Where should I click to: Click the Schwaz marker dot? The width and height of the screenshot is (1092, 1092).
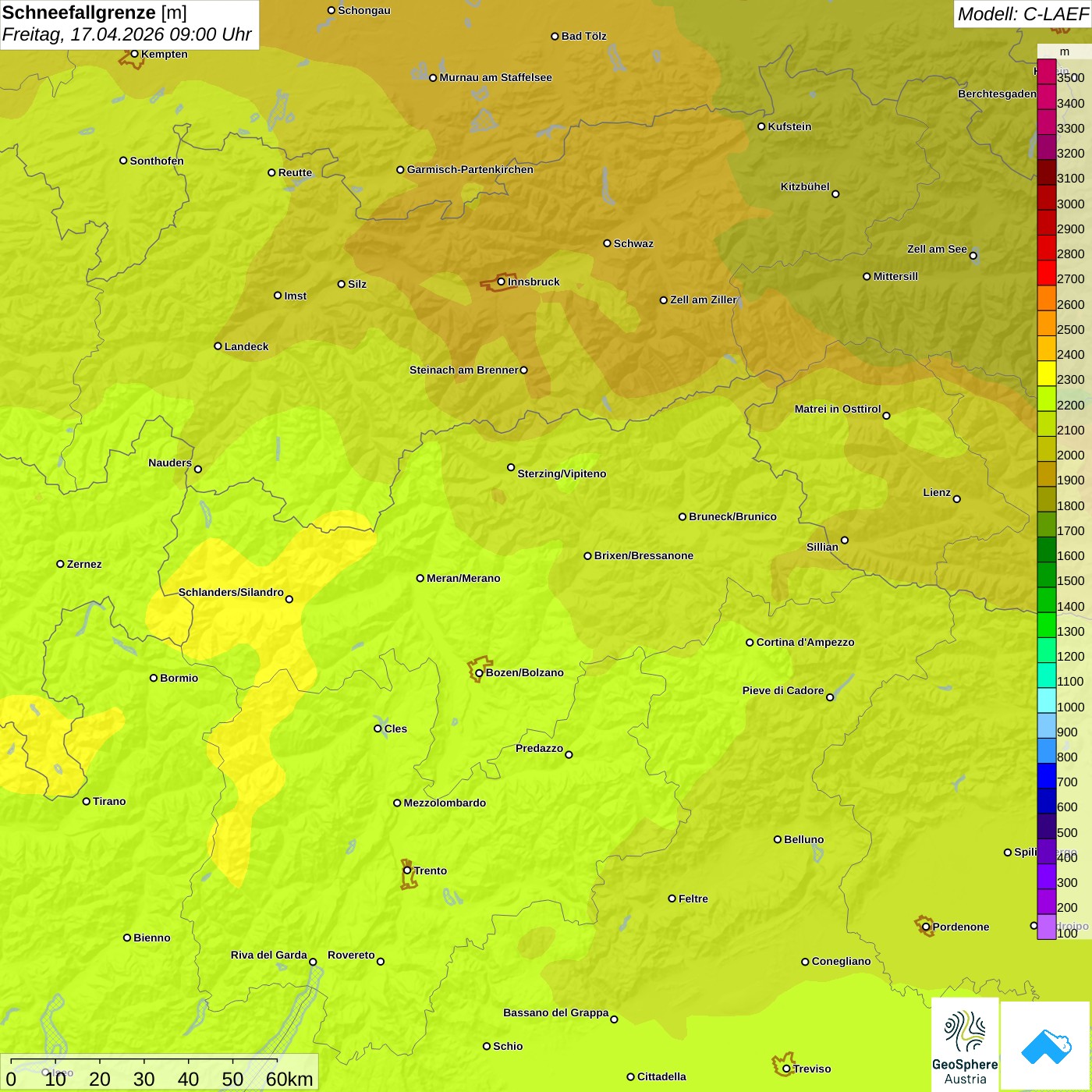pyautogui.click(x=607, y=243)
